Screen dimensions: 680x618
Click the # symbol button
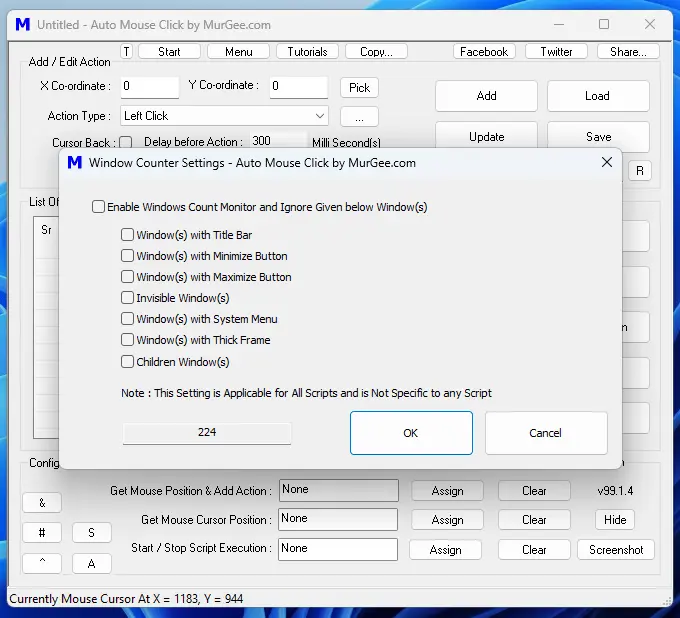42,533
